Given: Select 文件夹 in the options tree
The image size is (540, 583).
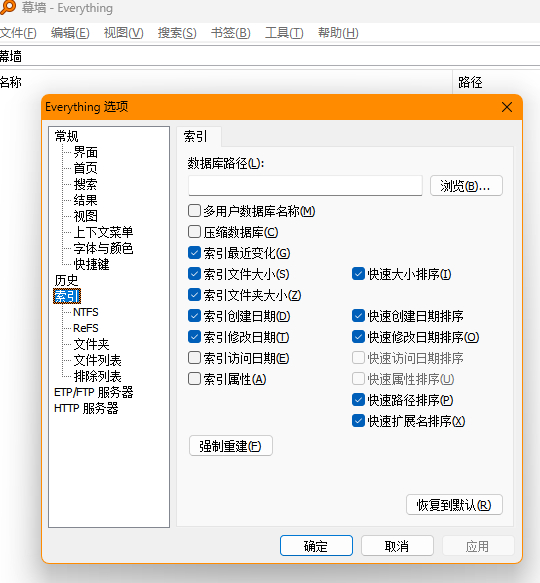Looking at the screenshot, I should click(x=91, y=344).
